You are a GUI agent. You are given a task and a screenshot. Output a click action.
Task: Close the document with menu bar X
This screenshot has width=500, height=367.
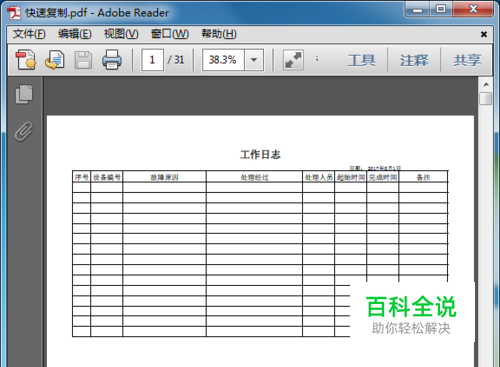pyautogui.click(x=484, y=34)
